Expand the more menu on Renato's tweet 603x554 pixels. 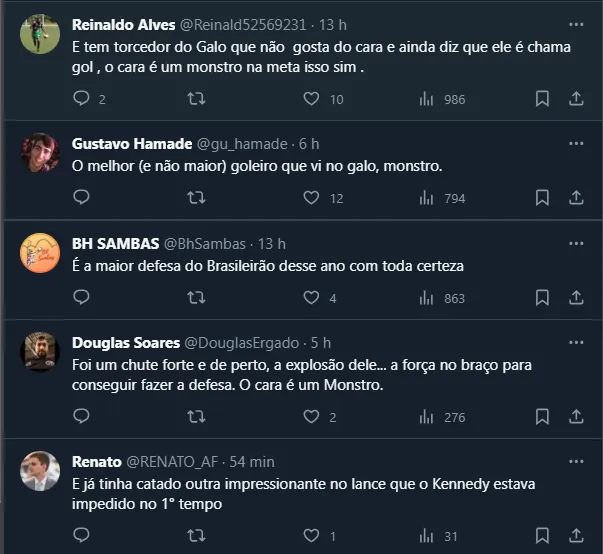pyautogui.click(x=576, y=461)
